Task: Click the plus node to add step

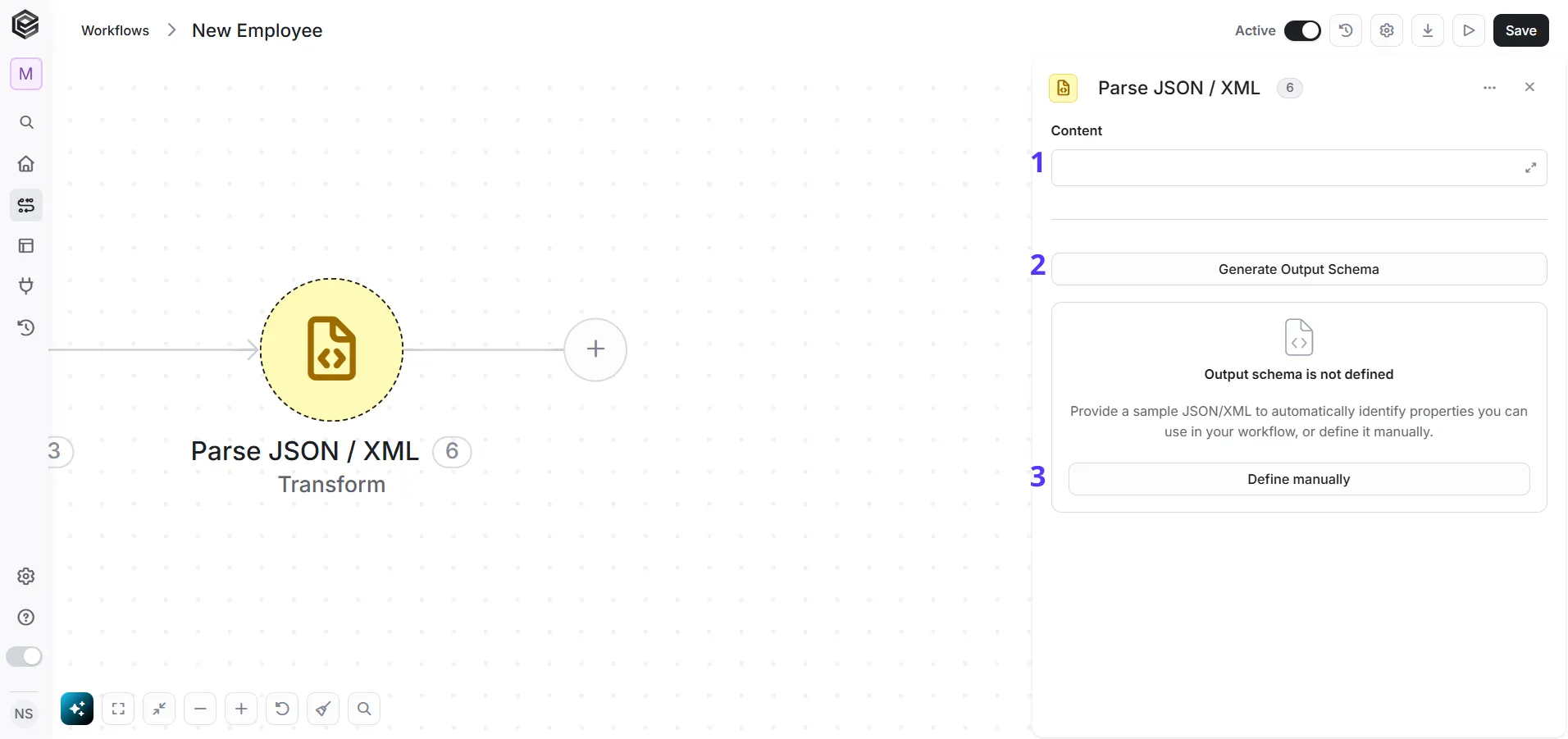Action: pos(595,349)
